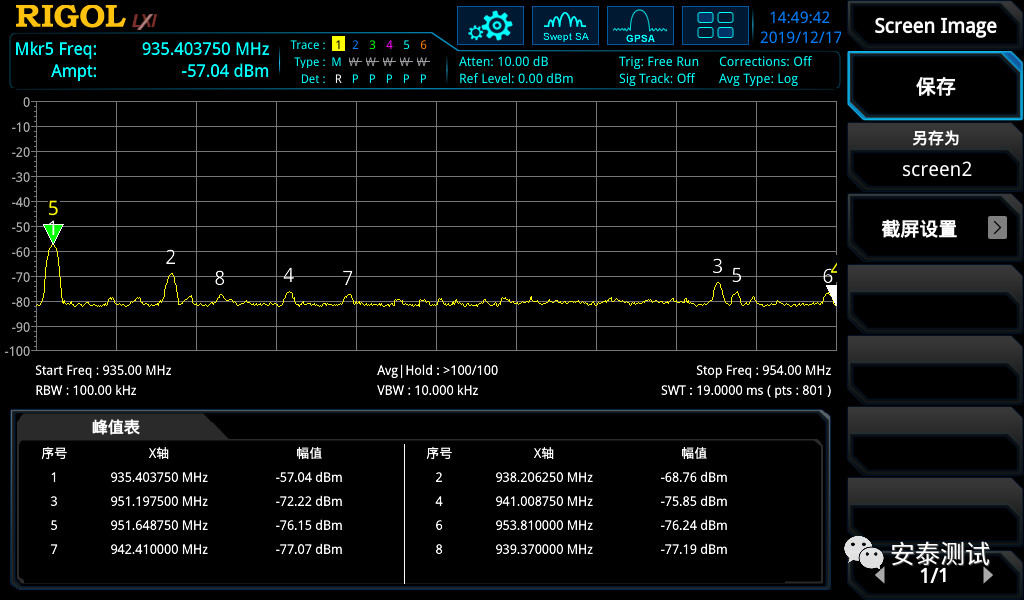1024x600 pixels.
Task: Select the GPSA mode icon
Action: tap(640, 25)
